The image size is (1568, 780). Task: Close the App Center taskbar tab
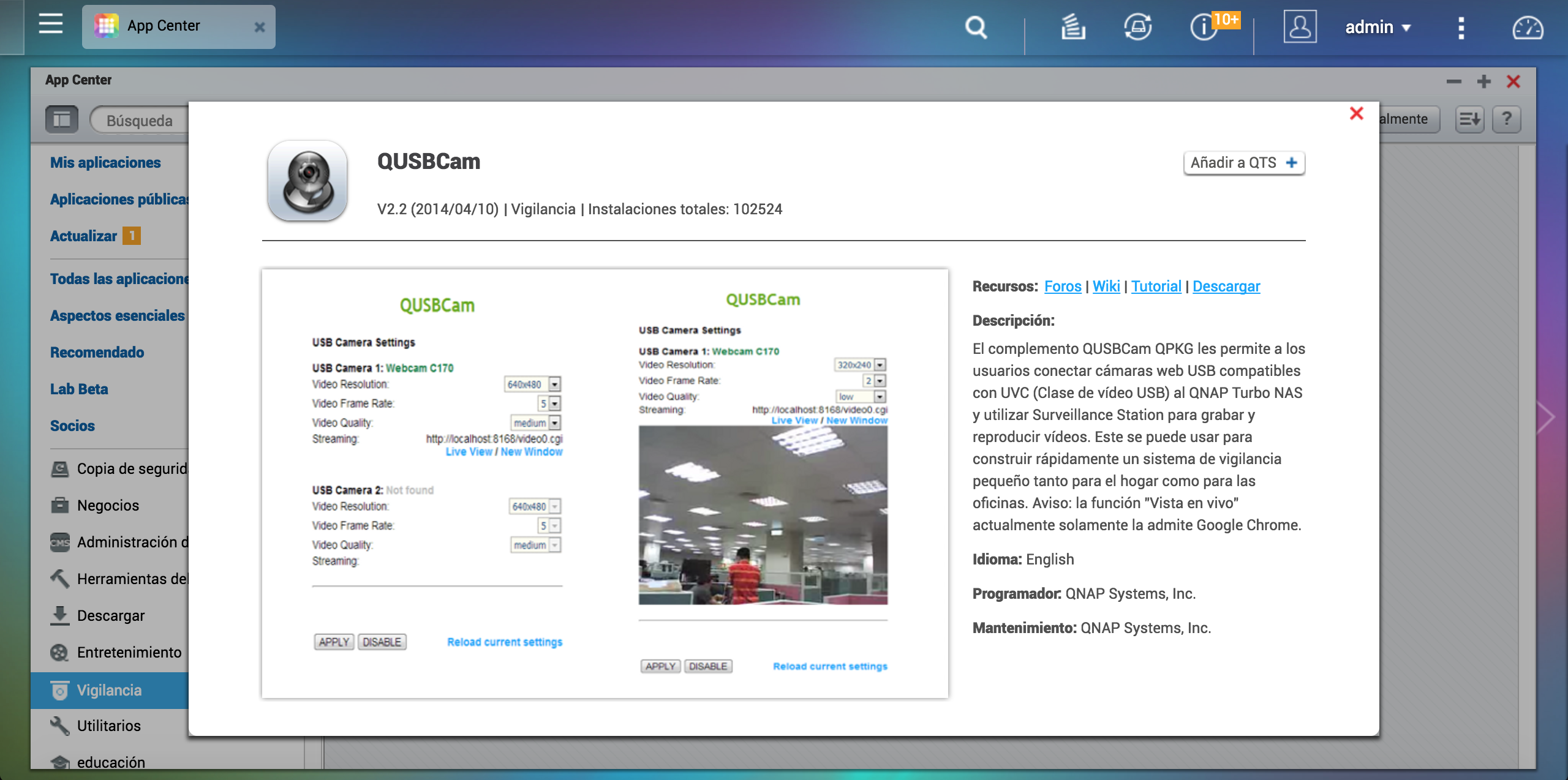tap(260, 27)
